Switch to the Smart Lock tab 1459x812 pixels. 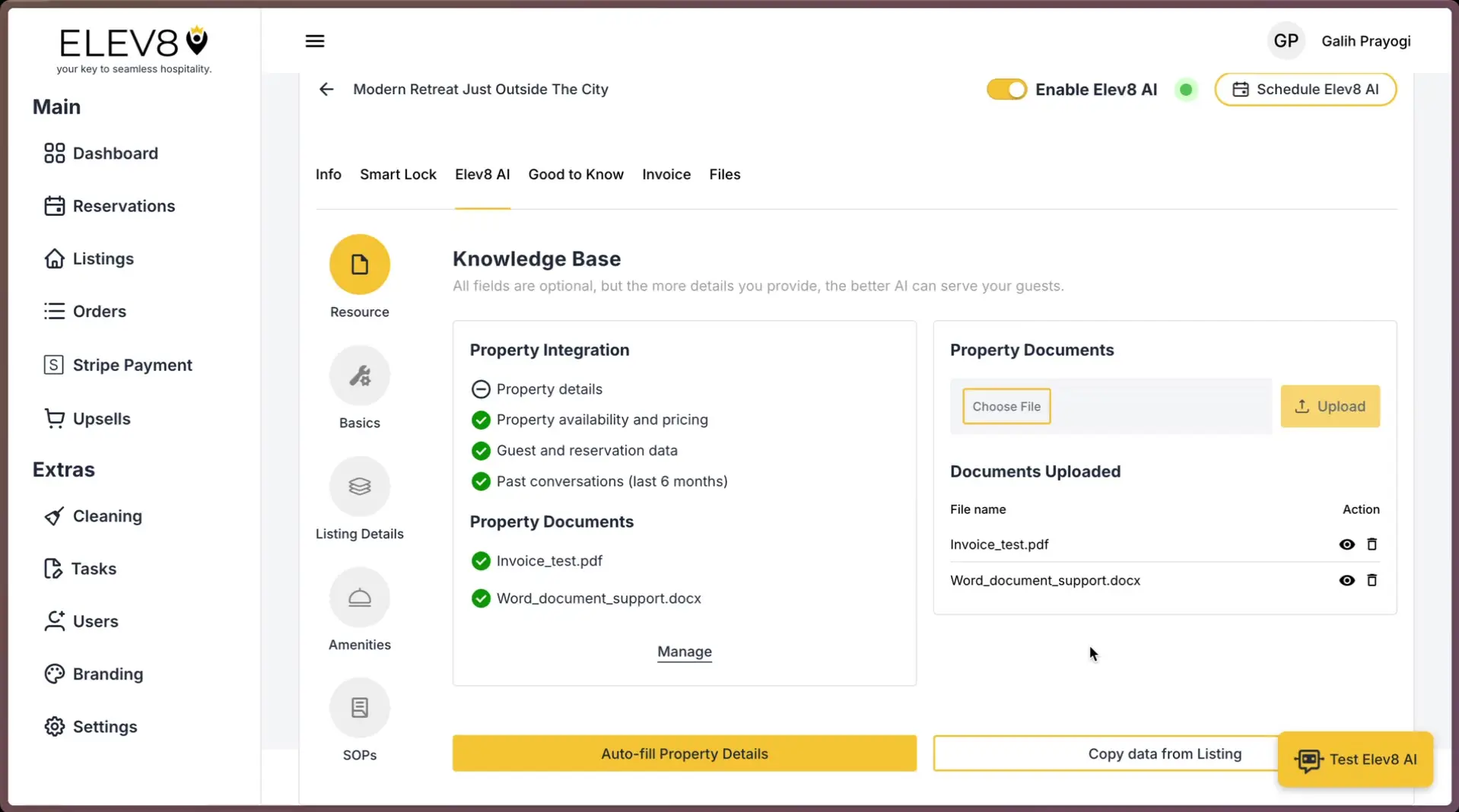(397, 174)
